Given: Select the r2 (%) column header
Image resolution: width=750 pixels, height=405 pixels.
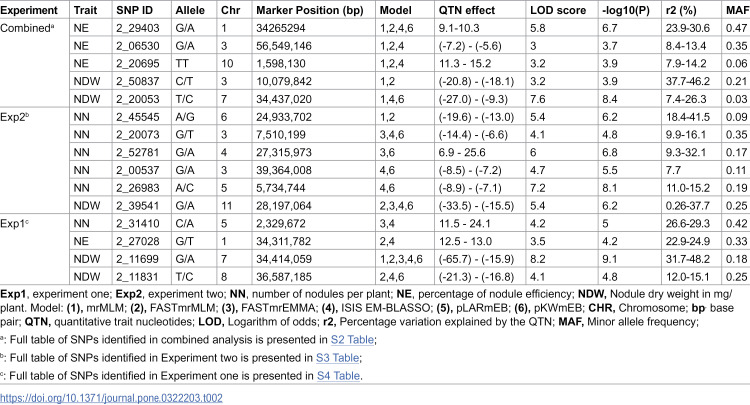Looking at the screenshot, I should 681,10.
